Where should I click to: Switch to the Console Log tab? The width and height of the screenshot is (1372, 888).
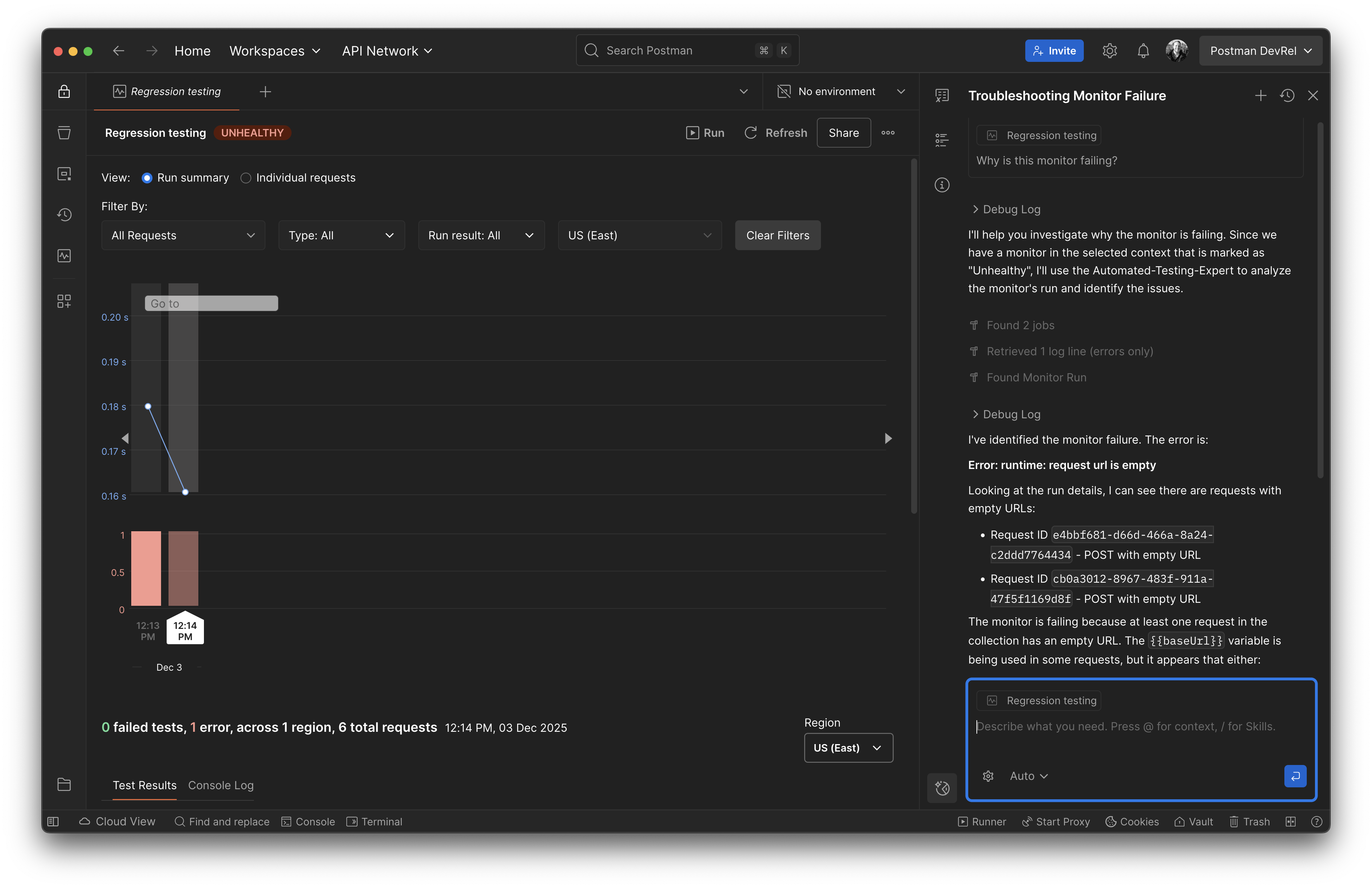coord(221,785)
